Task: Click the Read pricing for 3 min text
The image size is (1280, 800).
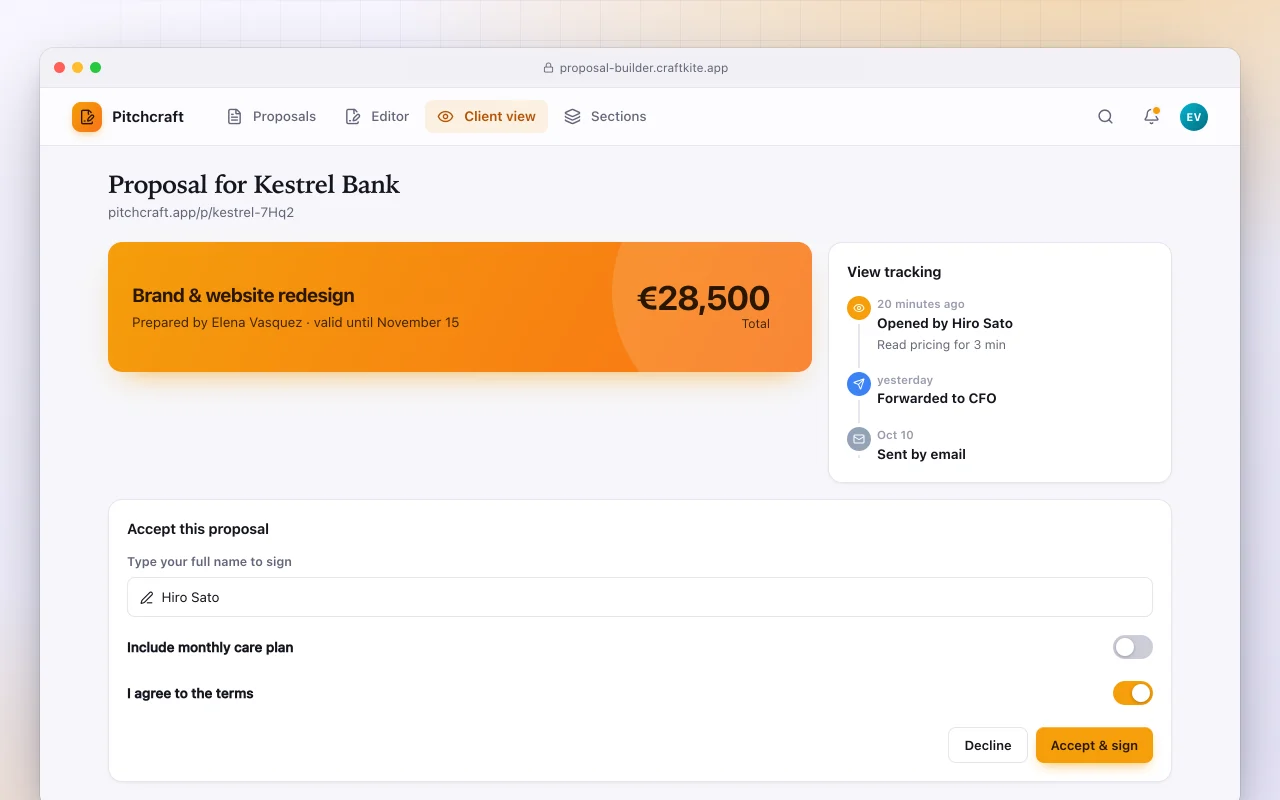Action: (941, 345)
